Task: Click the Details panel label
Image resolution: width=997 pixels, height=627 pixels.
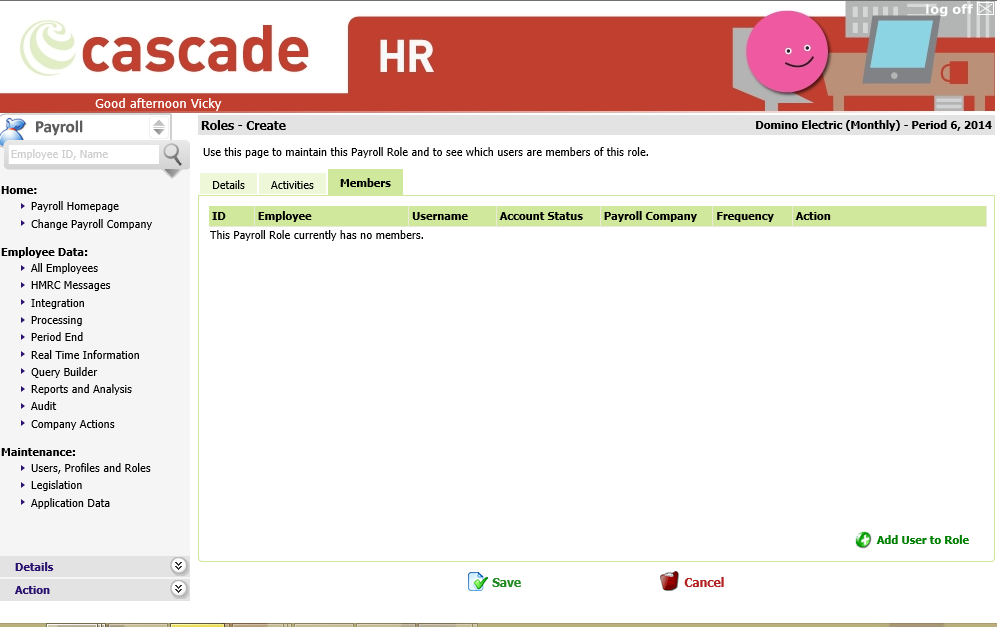Action: click(x=34, y=567)
